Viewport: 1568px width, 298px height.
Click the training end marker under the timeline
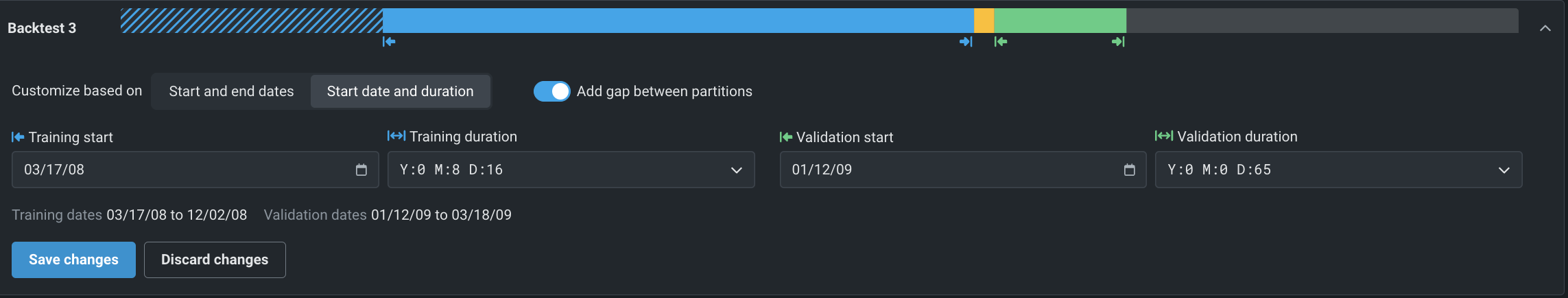pos(966,42)
